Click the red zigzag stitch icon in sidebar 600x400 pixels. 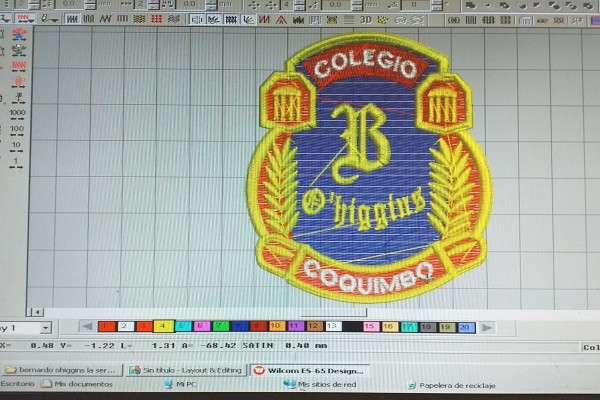tap(17, 65)
